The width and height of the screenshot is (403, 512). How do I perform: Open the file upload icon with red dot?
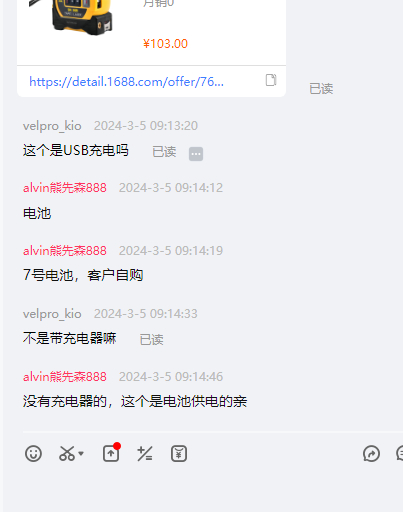coord(111,453)
